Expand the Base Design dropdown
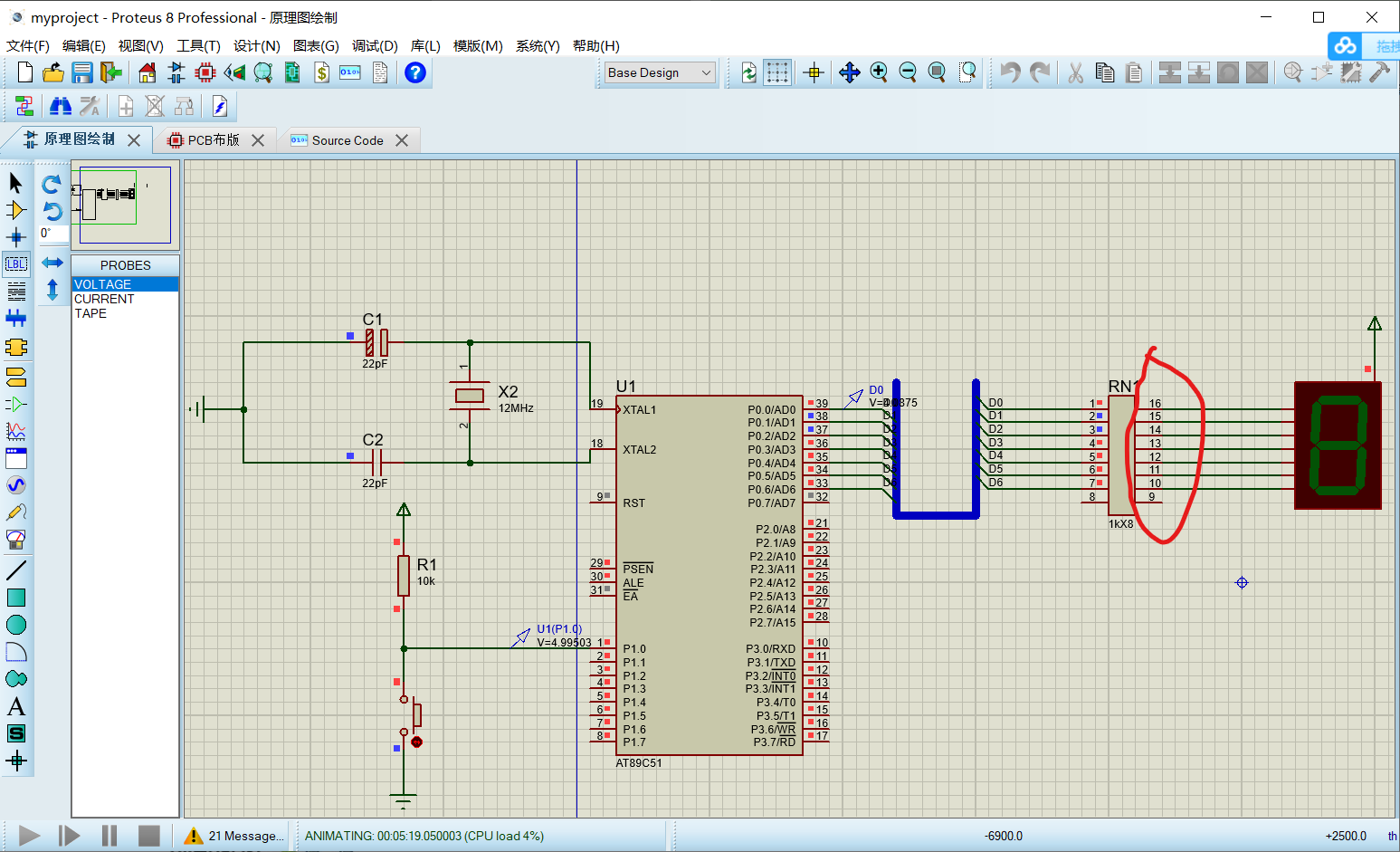Viewport: 1400px width, 852px height. [x=660, y=73]
